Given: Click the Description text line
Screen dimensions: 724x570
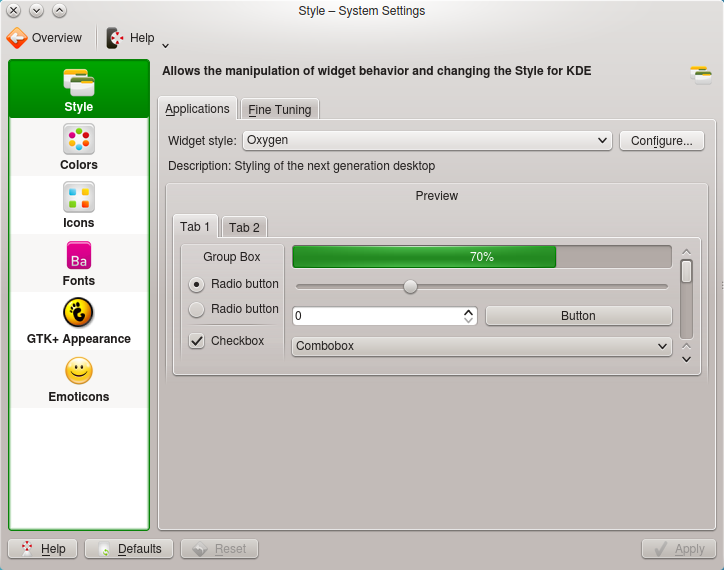Looking at the screenshot, I should pyautogui.click(x=302, y=166).
